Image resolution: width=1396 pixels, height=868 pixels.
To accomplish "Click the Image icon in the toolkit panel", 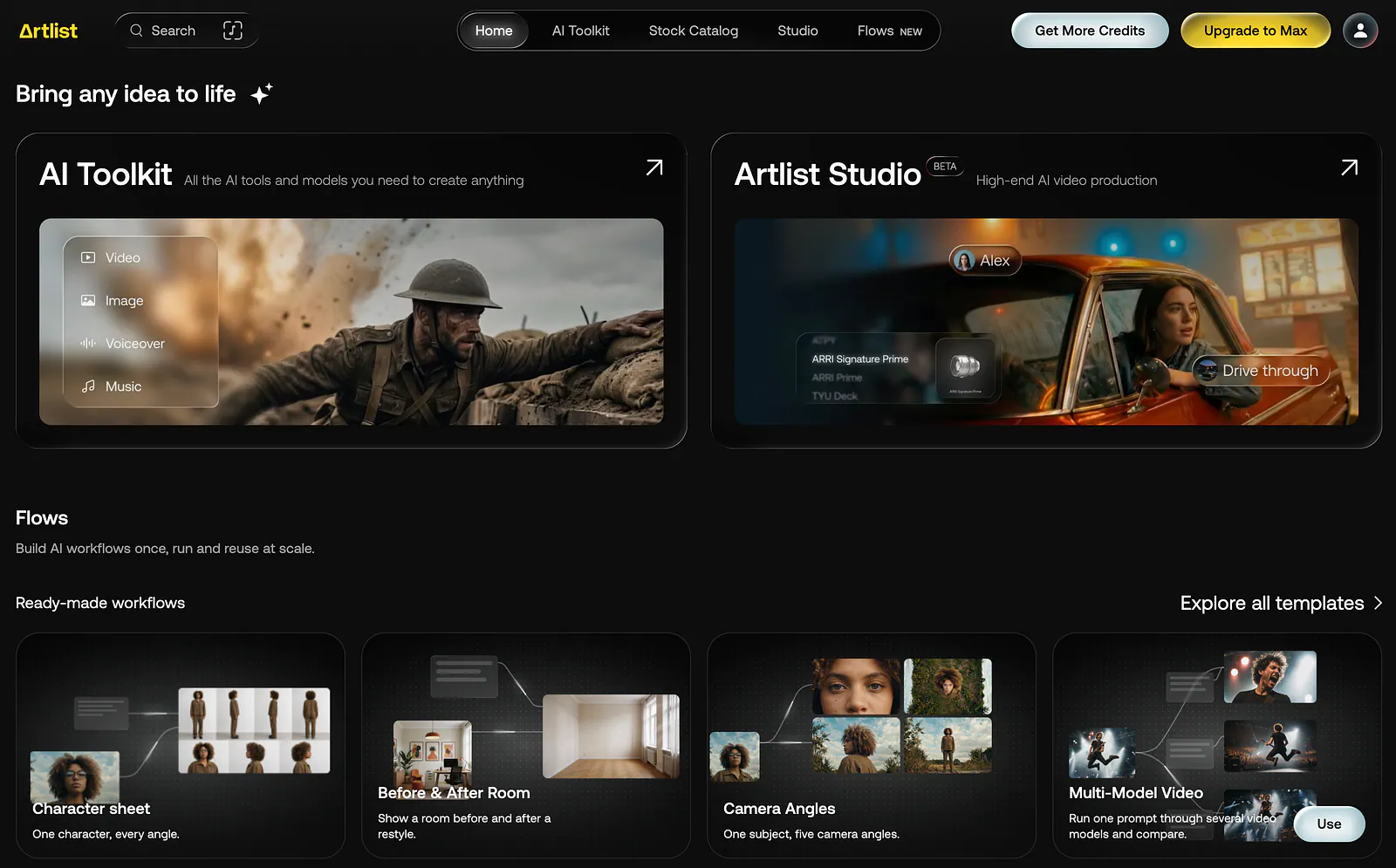I will pyautogui.click(x=88, y=300).
